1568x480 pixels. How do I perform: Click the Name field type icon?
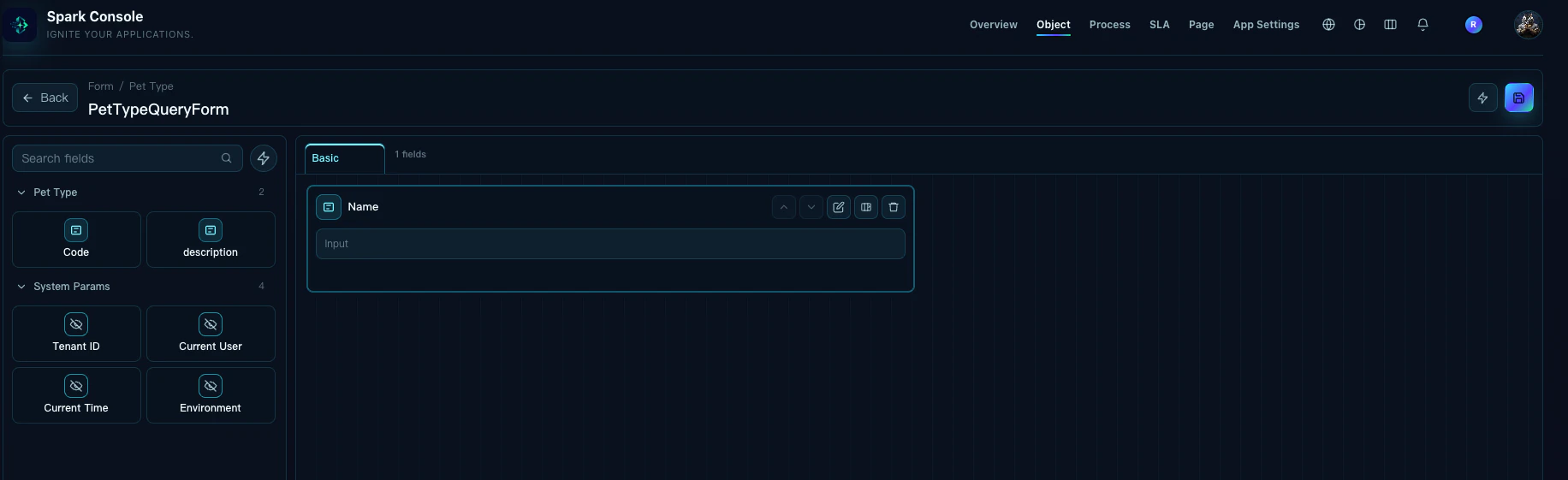click(x=329, y=207)
